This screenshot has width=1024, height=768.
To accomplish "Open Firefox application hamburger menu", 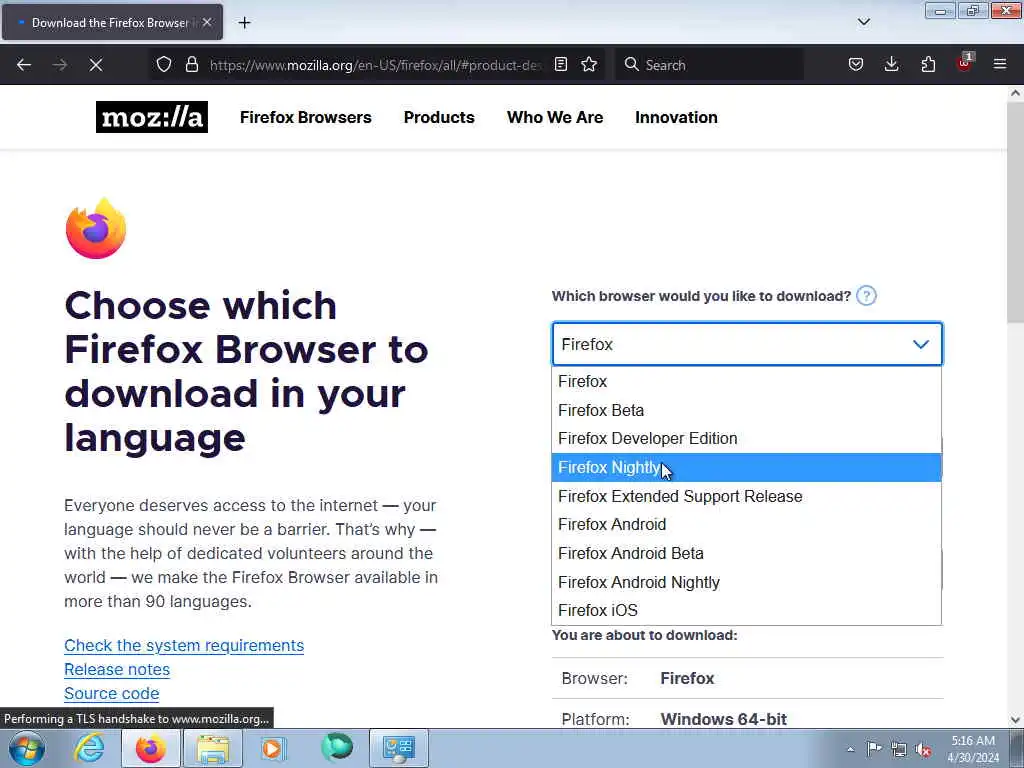I will point(1000,65).
